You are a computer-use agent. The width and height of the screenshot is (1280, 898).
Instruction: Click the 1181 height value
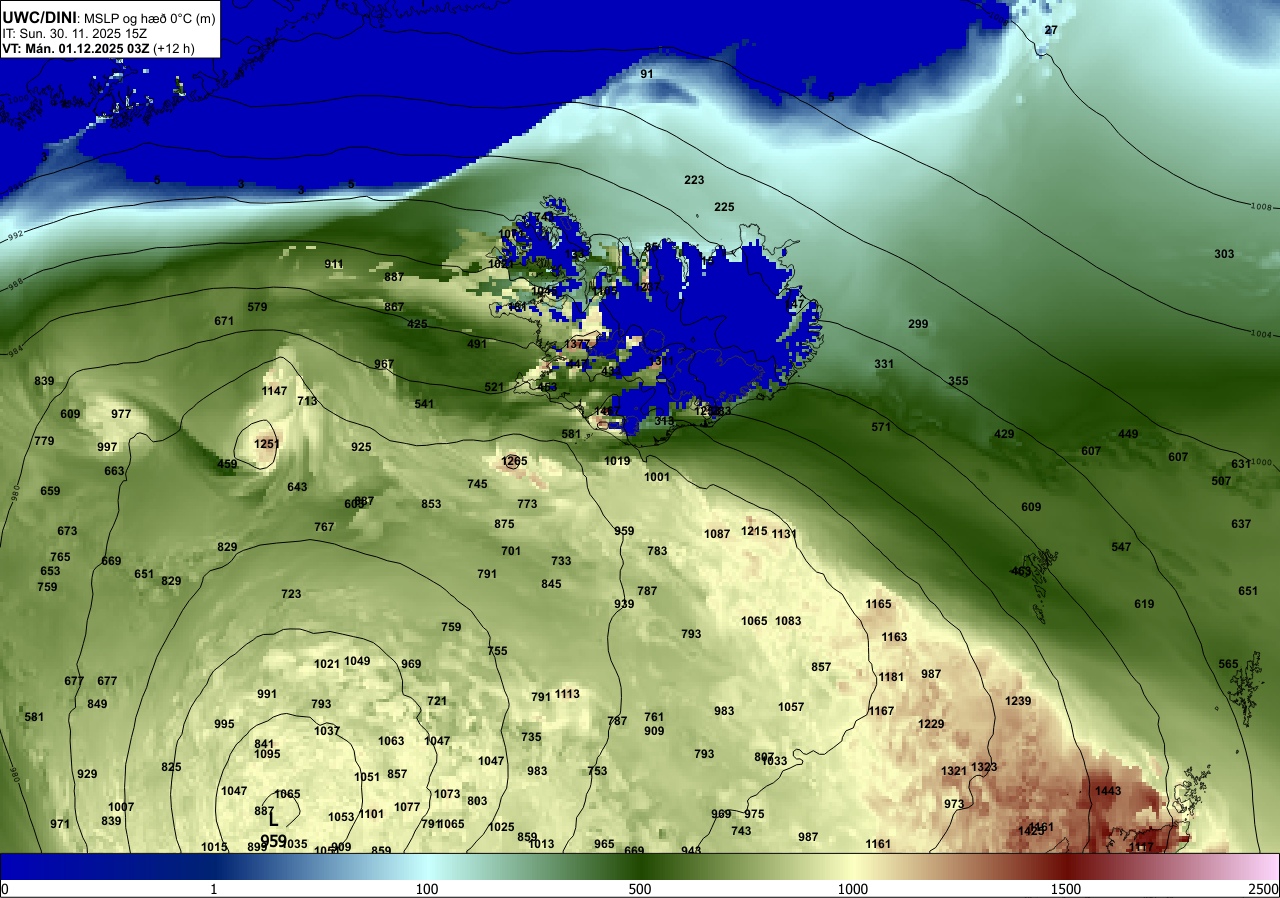tap(891, 677)
